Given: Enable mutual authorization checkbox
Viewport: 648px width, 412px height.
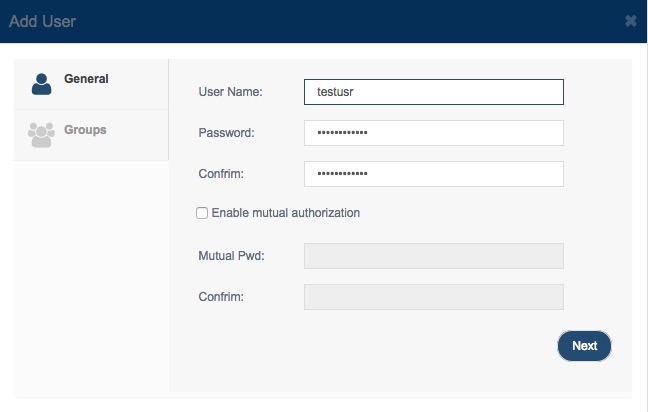Looking at the screenshot, I should tap(202, 213).
